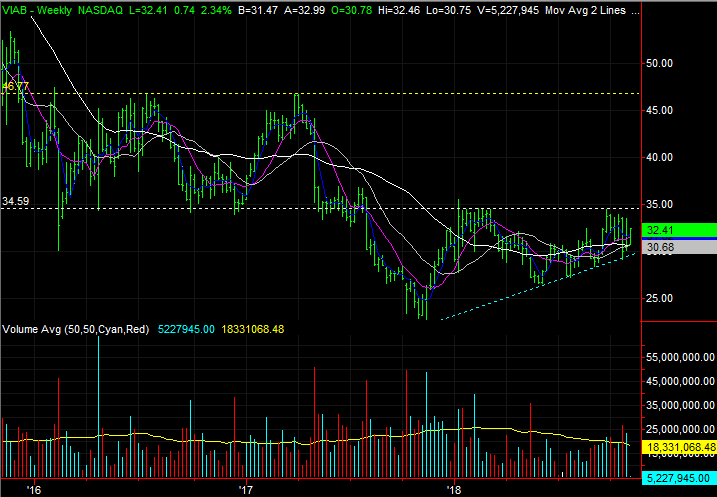Click the 45.00 price axis label
Screen dimensions: 717x497
coord(659,110)
